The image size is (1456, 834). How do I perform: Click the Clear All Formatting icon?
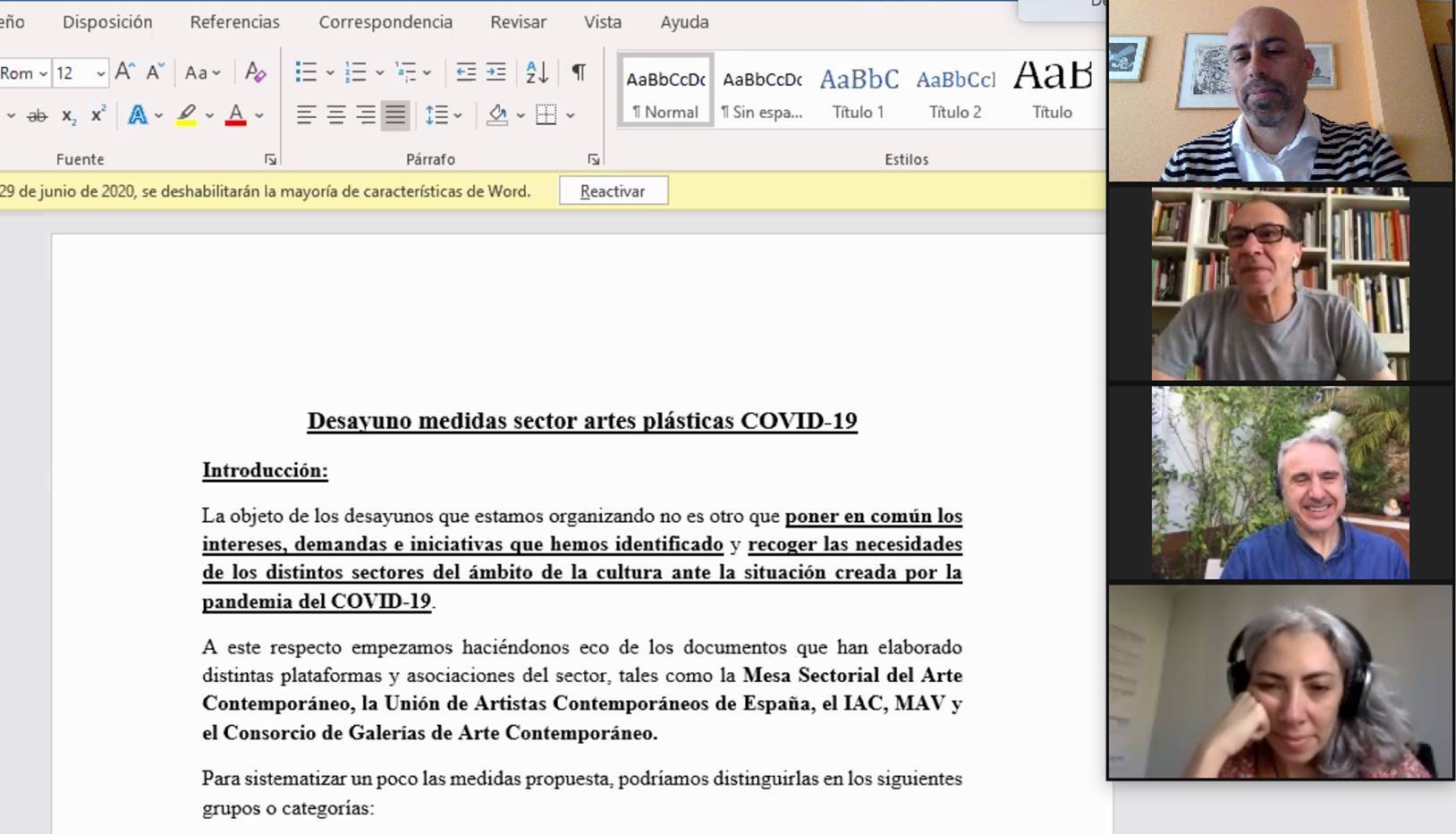[x=255, y=72]
